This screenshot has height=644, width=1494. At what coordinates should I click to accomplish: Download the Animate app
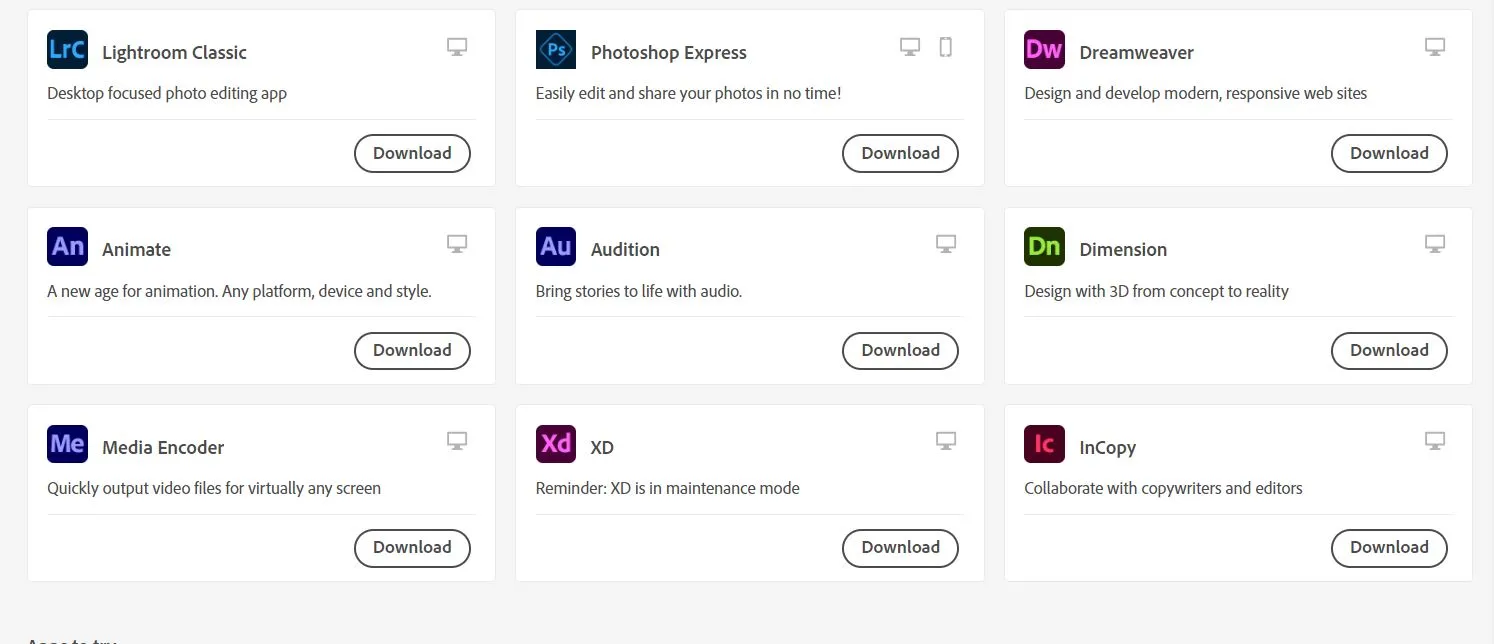(412, 350)
